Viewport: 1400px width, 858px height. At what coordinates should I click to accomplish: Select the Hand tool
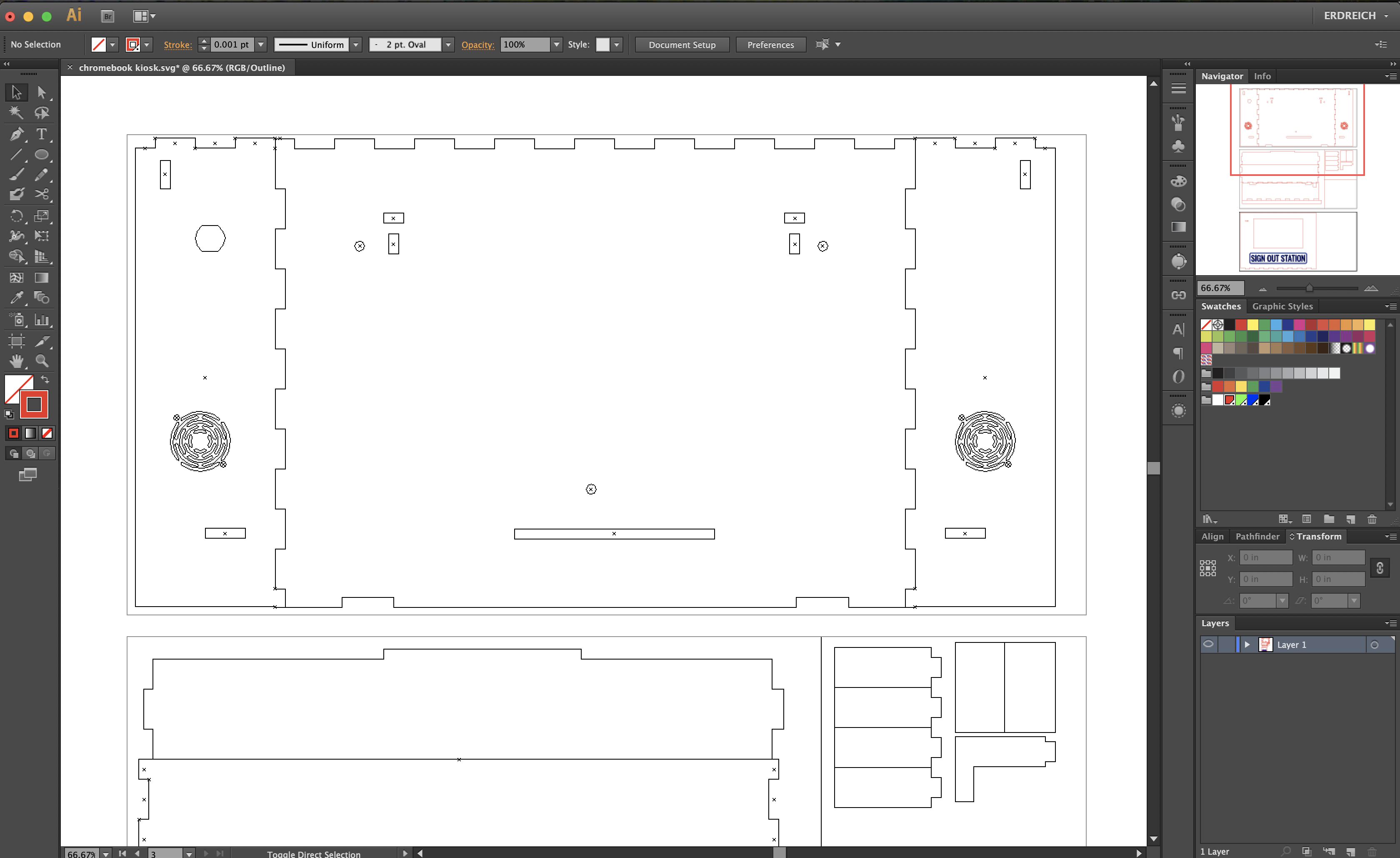point(17,361)
